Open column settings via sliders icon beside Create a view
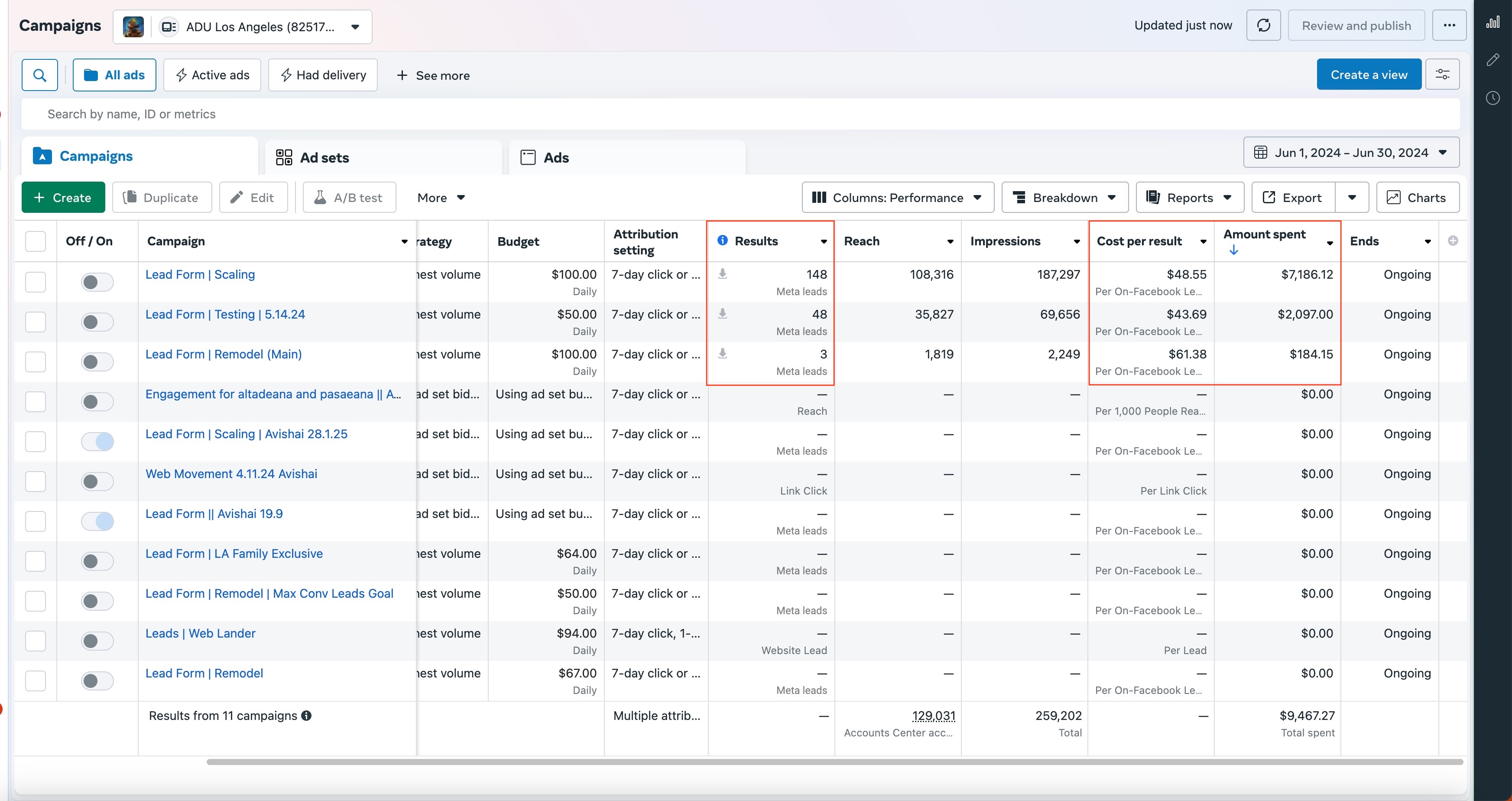1512x801 pixels. [x=1443, y=74]
